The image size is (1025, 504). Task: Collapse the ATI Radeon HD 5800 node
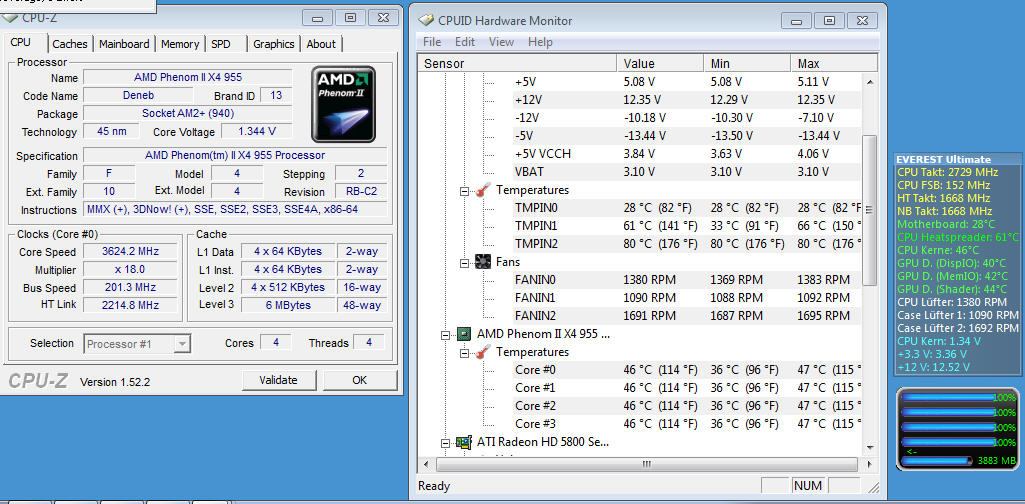pos(445,443)
